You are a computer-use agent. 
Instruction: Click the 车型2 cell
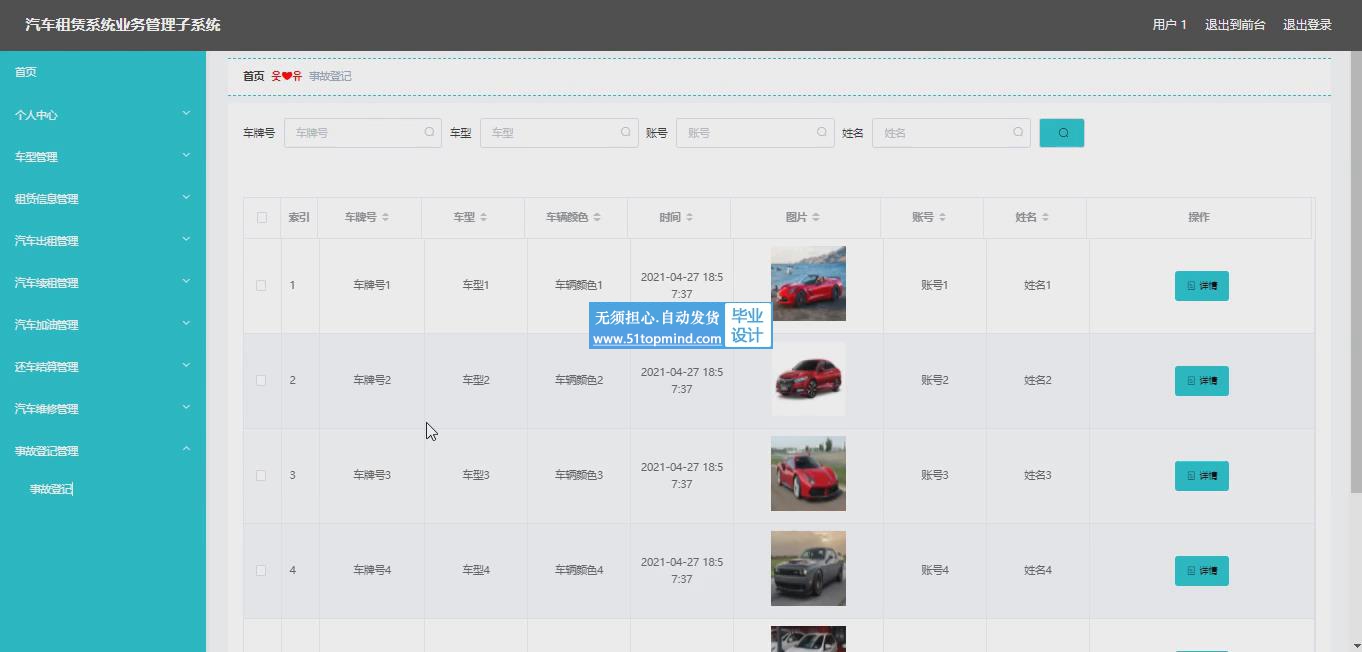click(x=476, y=380)
